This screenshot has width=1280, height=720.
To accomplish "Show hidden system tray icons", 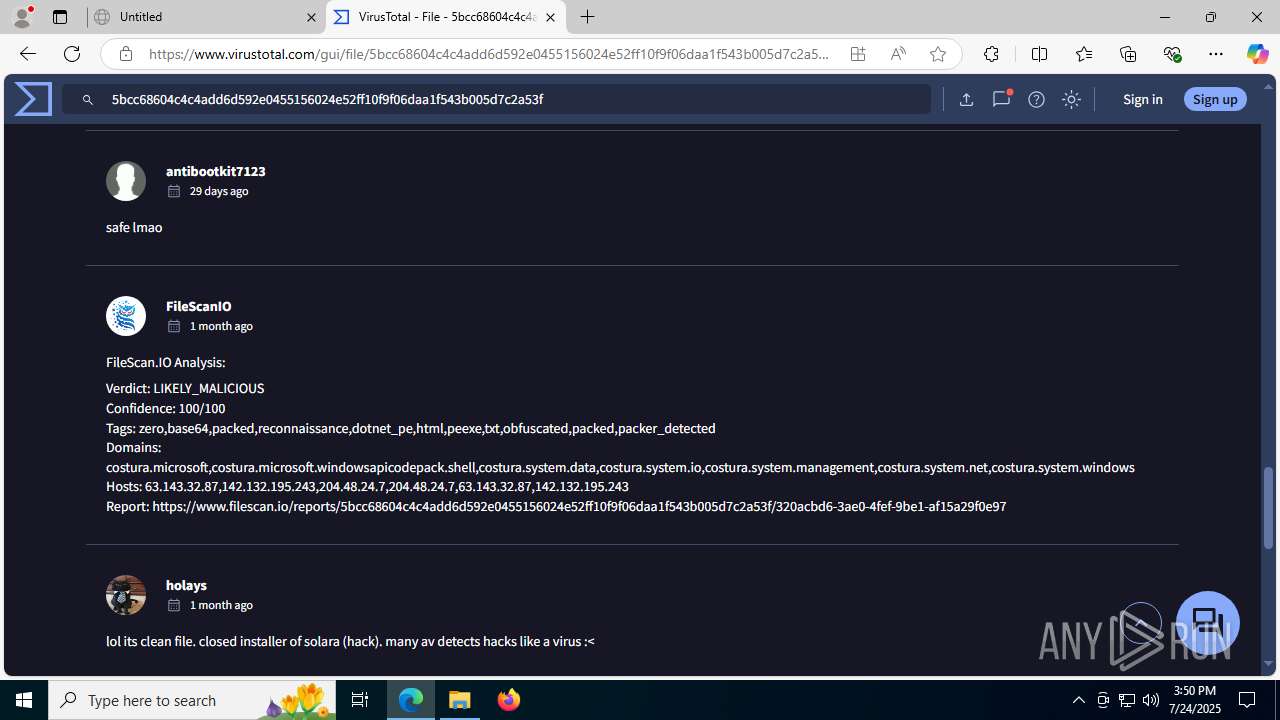I will [1078, 700].
